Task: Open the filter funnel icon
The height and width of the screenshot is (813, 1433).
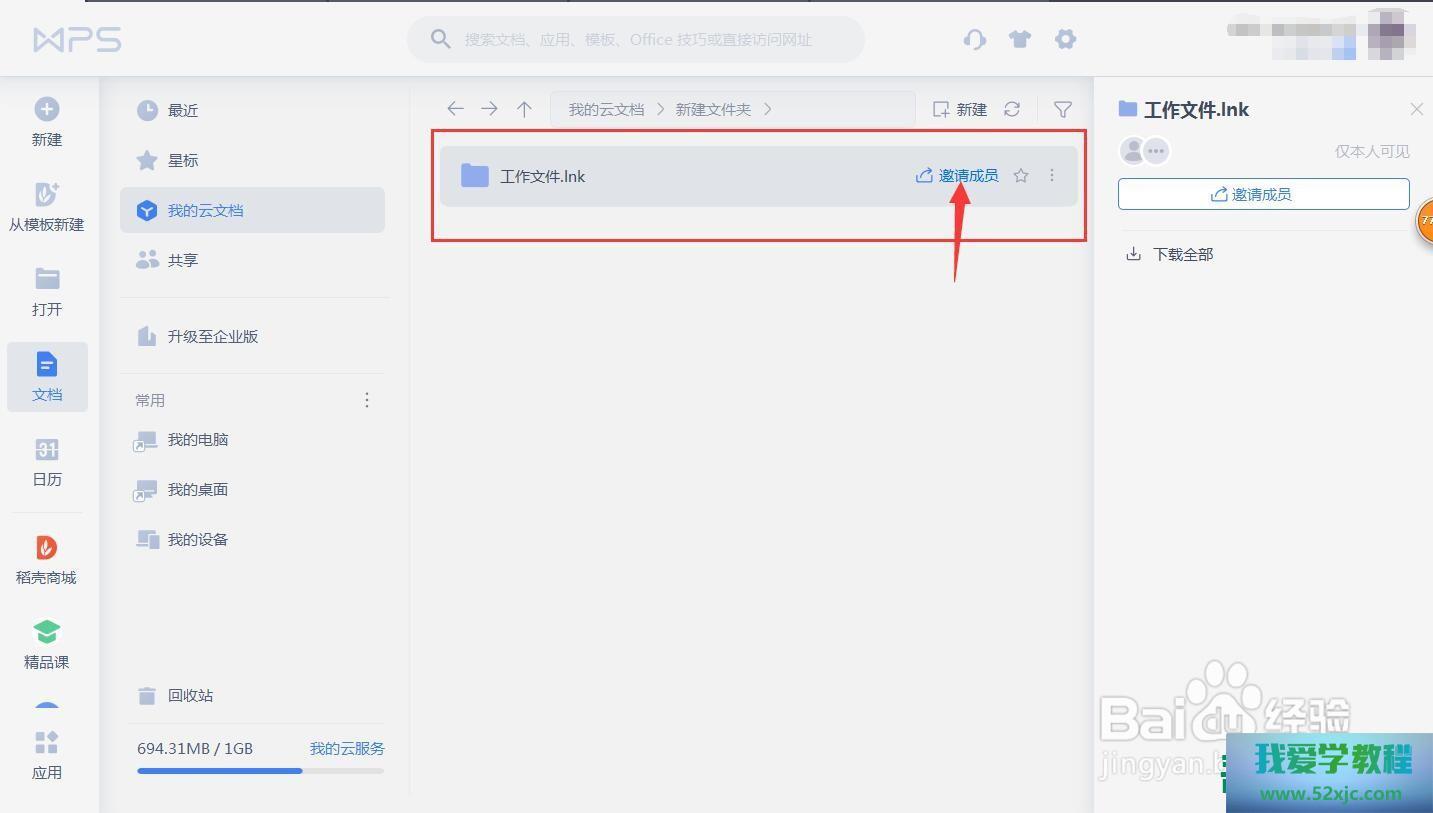Action: [x=1063, y=109]
